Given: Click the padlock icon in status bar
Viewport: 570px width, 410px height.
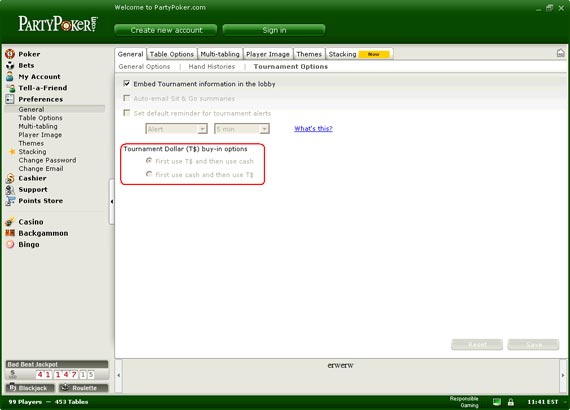Looking at the screenshot, I should coord(511,402).
